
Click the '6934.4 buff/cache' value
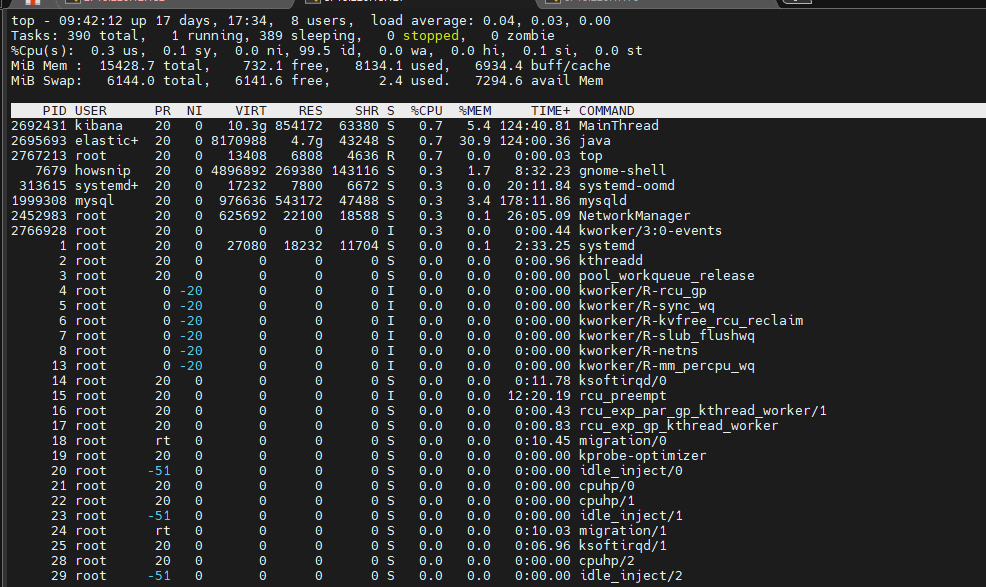tap(543, 66)
